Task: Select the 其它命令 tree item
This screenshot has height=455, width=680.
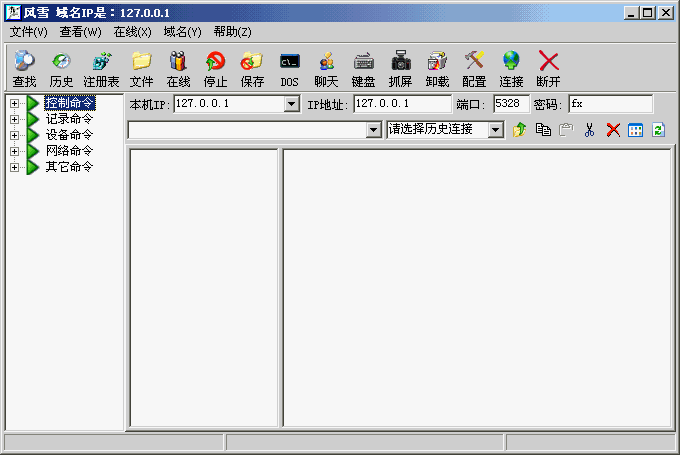Action: pos(69,167)
